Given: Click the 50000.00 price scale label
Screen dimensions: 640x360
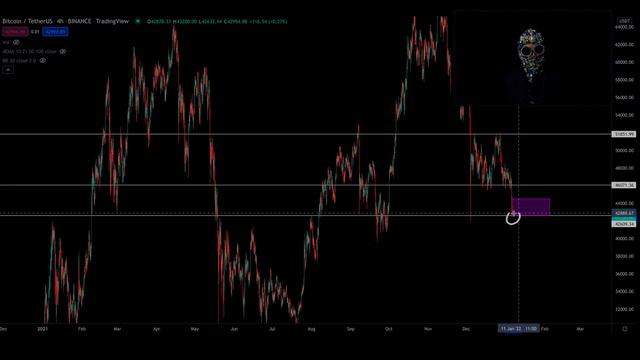Looking at the screenshot, I should 624,151.
